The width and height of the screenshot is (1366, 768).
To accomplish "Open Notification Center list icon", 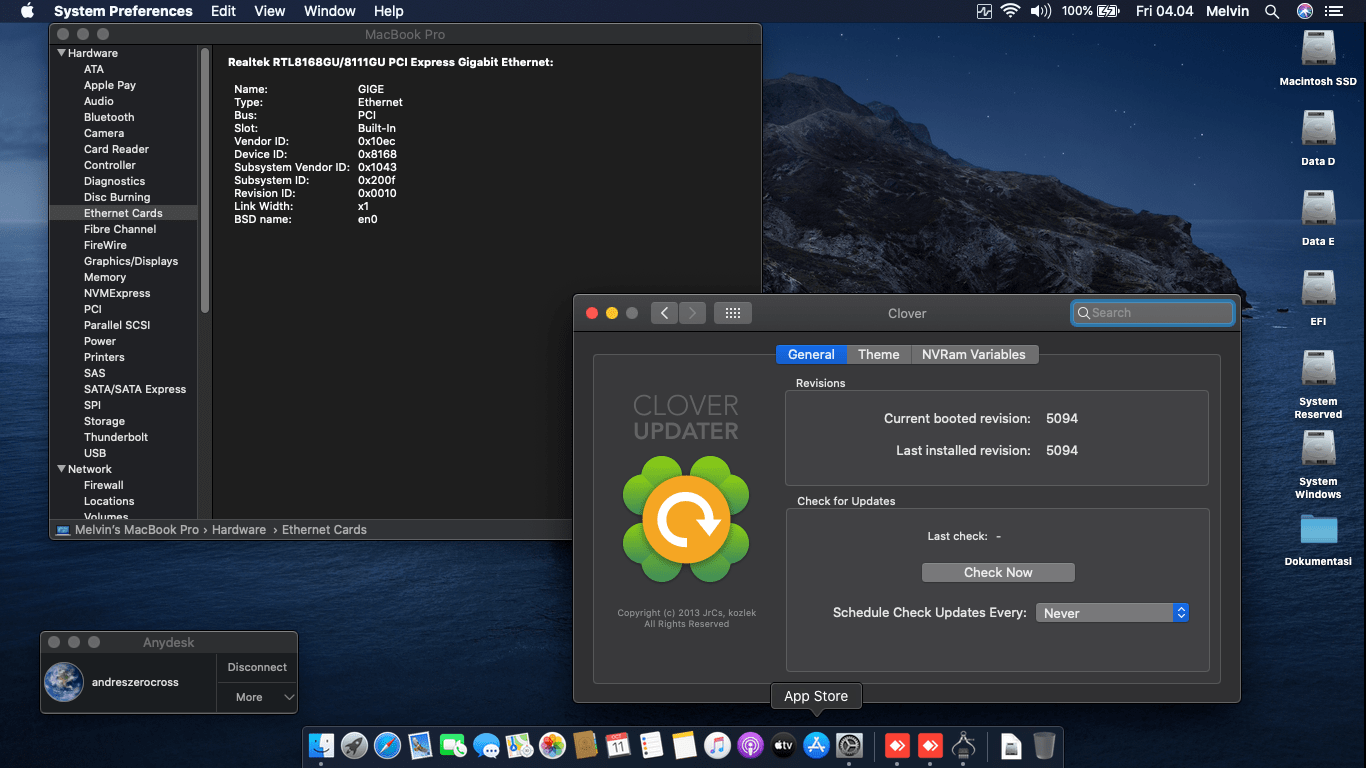I will (x=1334, y=11).
